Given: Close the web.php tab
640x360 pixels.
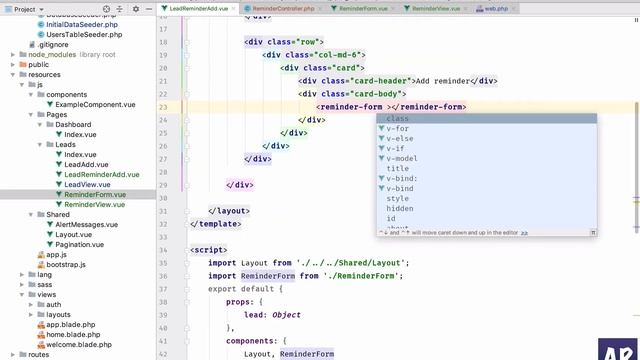Looking at the screenshot, I should pyautogui.click(x=513, y=8).
